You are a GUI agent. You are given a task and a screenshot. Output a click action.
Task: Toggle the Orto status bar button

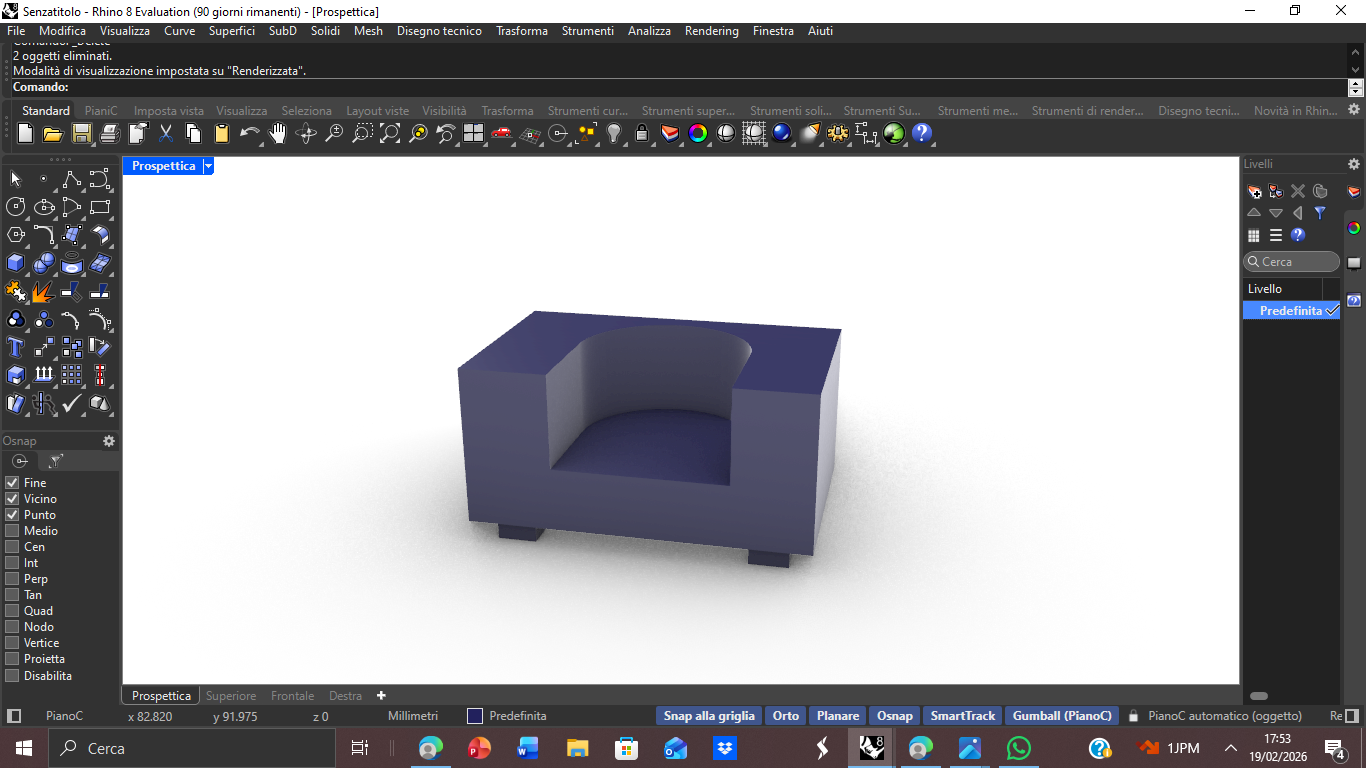(786, 716)
